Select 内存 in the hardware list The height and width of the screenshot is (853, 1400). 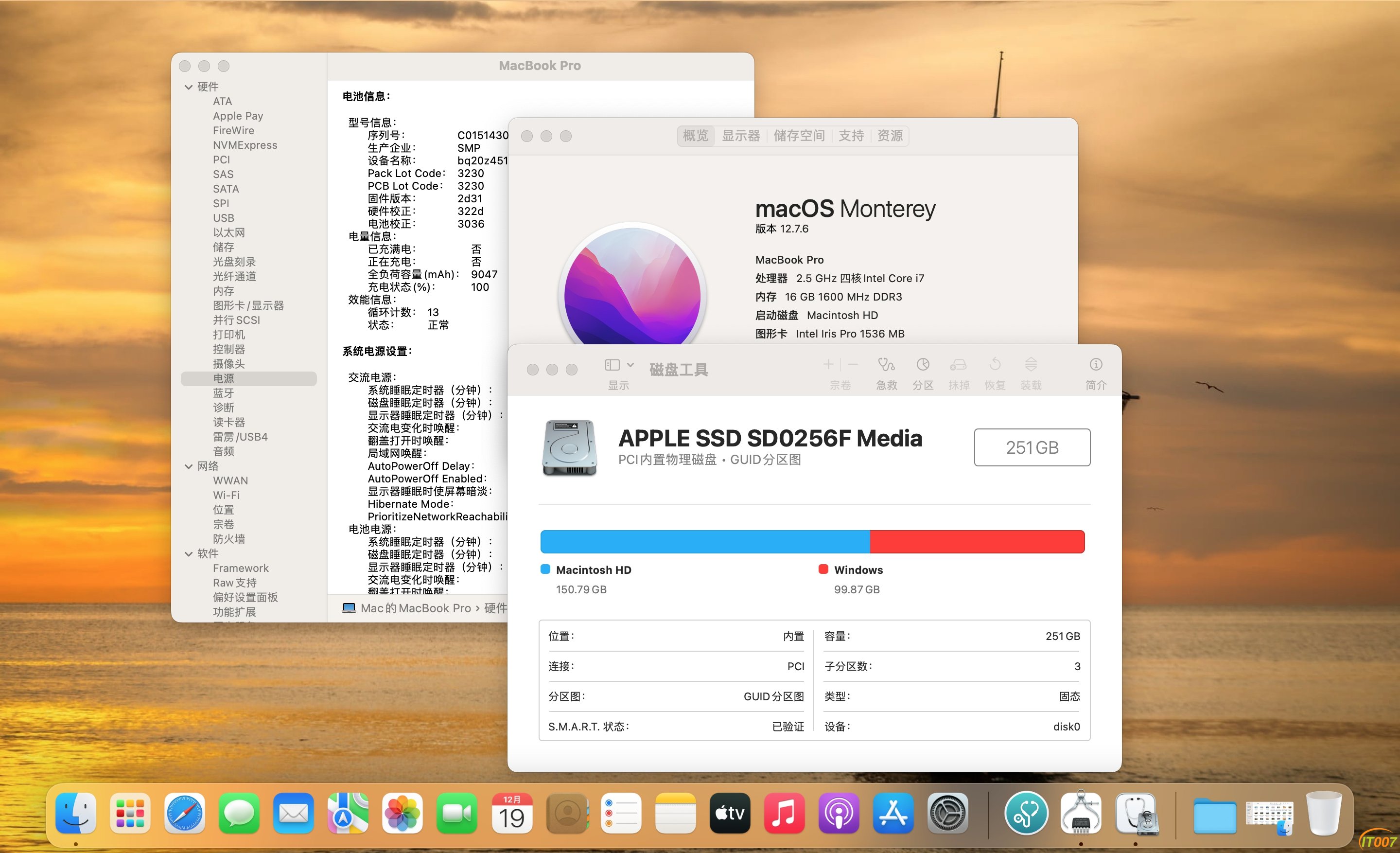tap(223, 291)
